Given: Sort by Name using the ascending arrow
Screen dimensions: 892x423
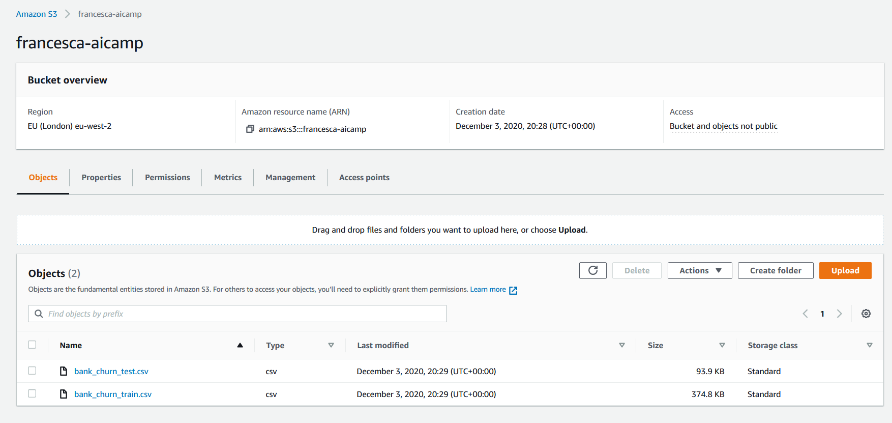Looking at the screenshot, I should click(240, 345).
